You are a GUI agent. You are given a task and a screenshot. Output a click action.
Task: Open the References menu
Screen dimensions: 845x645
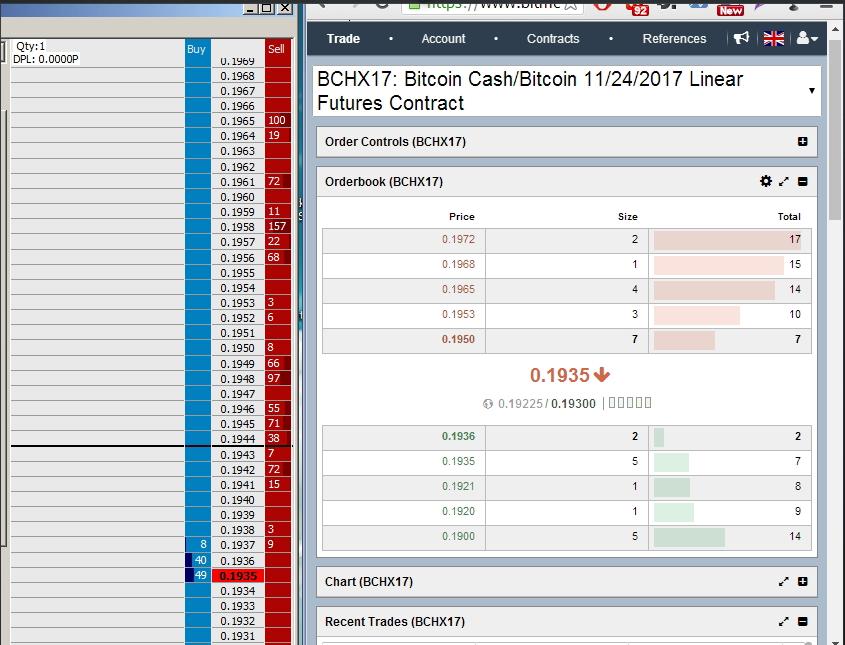click(x=674, y=39)
